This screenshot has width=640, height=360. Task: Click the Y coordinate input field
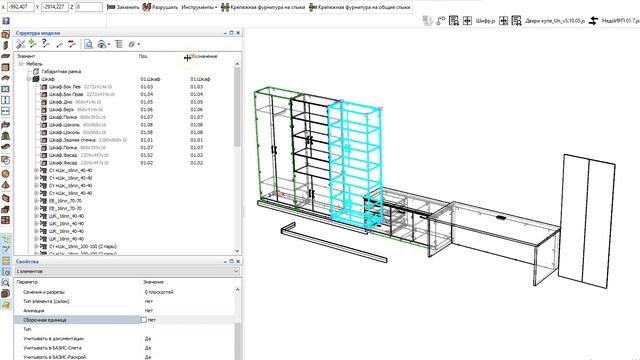coord(55,7)
